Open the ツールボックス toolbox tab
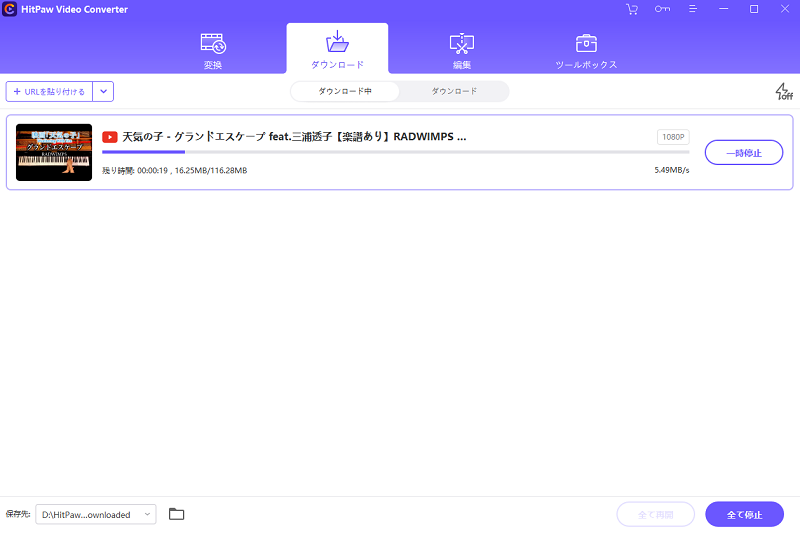This screenshot has height=540, width=800. (x=586, y=51)
